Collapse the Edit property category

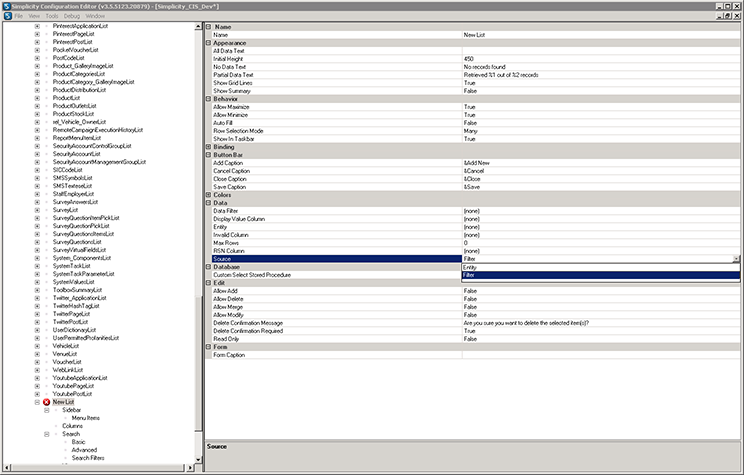pos(208,283)
